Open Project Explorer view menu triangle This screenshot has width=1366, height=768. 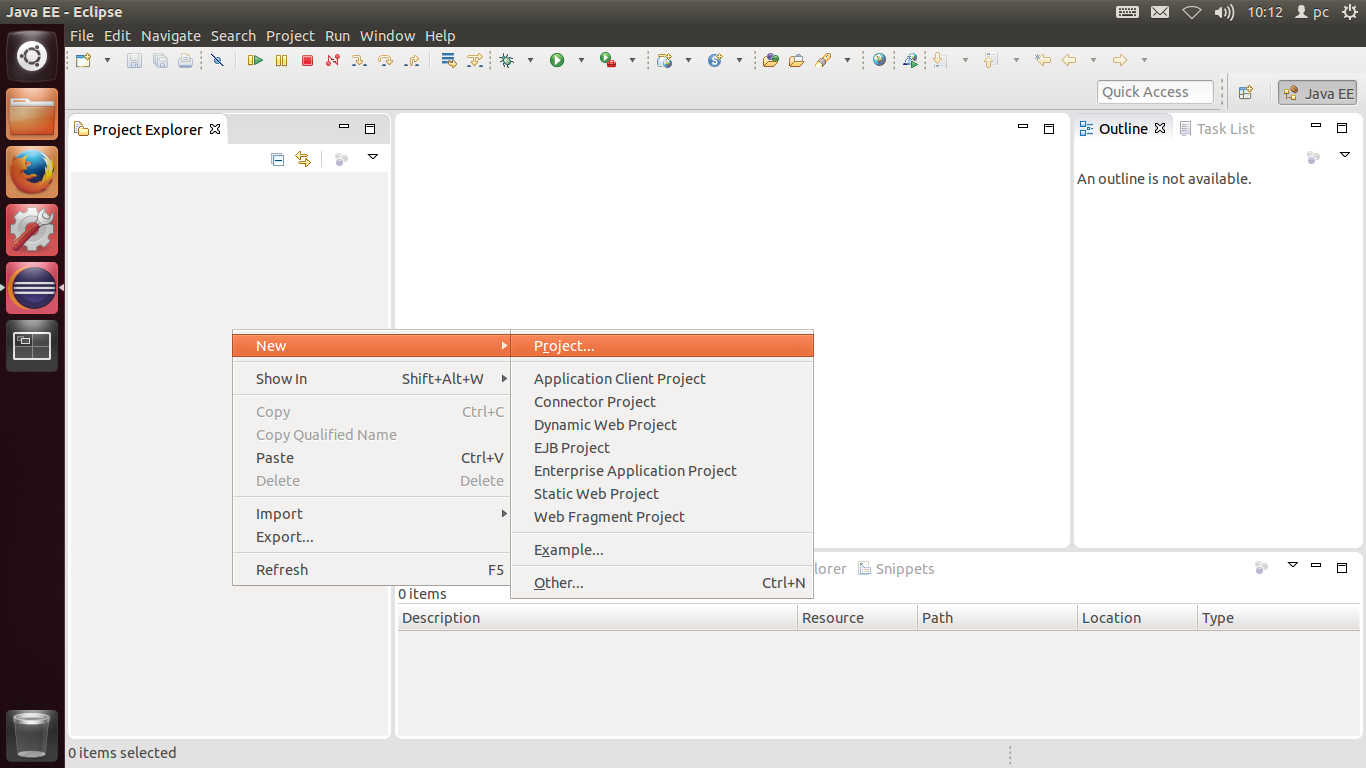(373, 157)
